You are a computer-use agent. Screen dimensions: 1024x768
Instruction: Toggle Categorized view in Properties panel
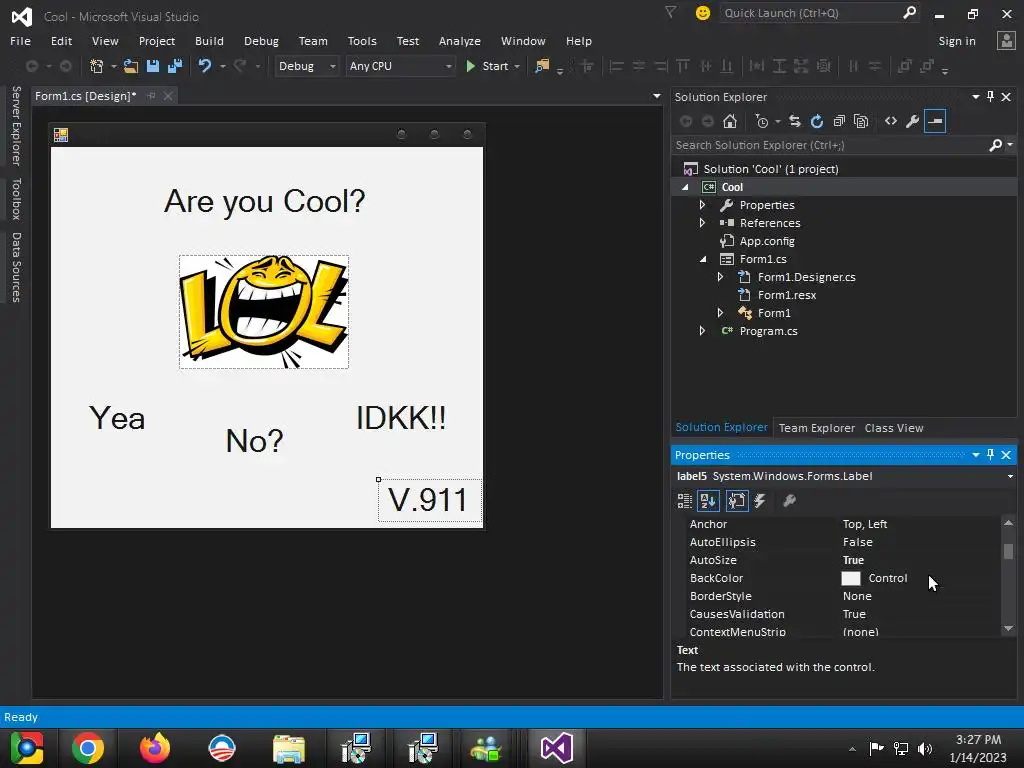[684, 501]
